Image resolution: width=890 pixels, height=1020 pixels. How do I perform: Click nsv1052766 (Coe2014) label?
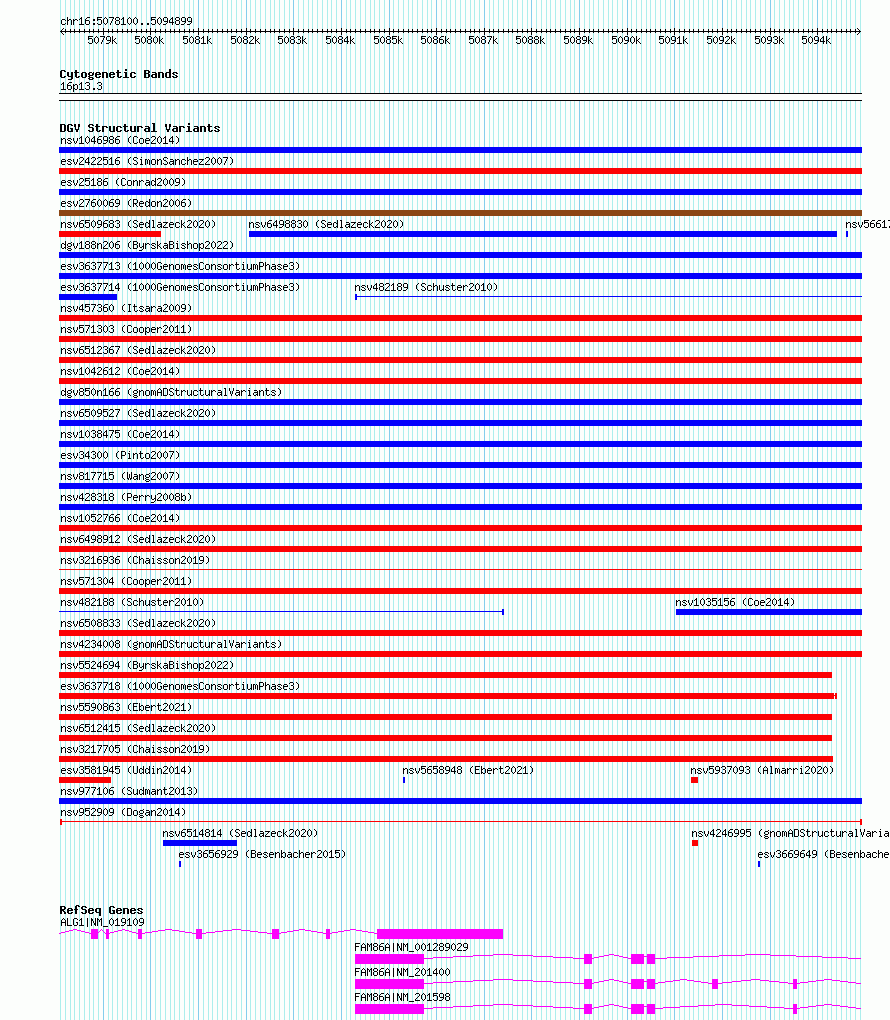click(120, 518)
